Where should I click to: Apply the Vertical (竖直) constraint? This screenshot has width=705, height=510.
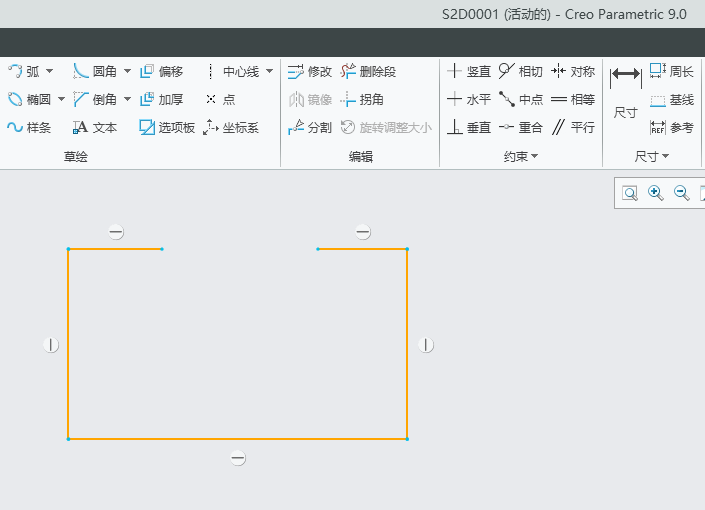469,71
